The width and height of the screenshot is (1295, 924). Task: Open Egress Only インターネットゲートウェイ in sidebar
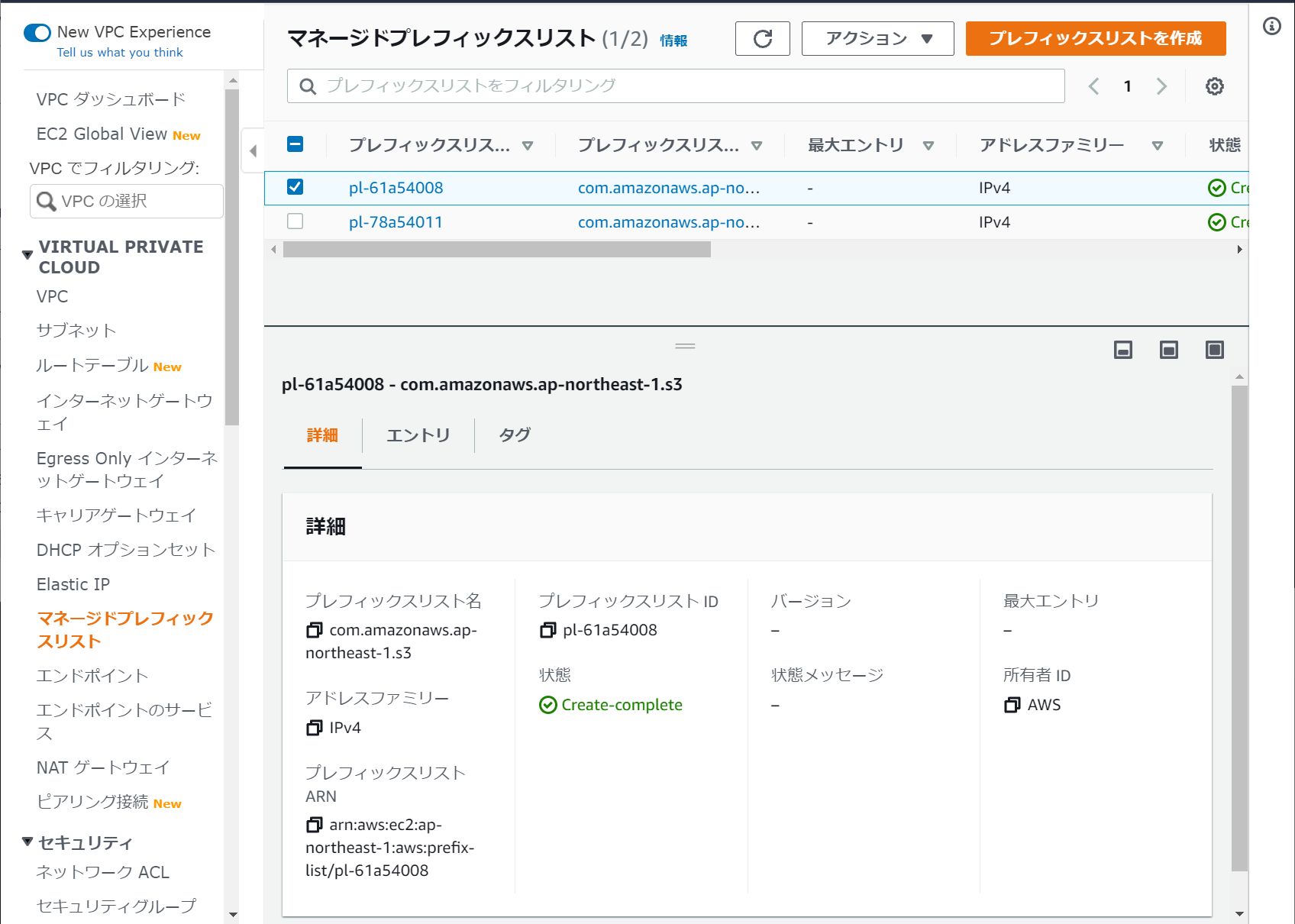127,470
